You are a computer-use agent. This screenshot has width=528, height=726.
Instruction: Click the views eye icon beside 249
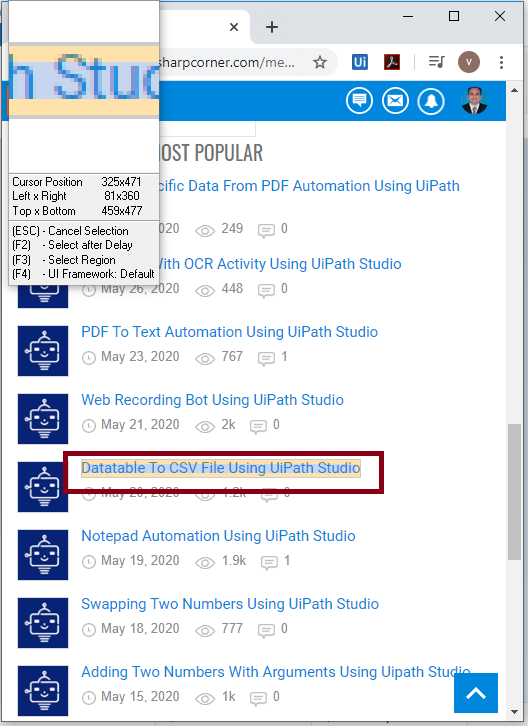[x=205, y=231]
